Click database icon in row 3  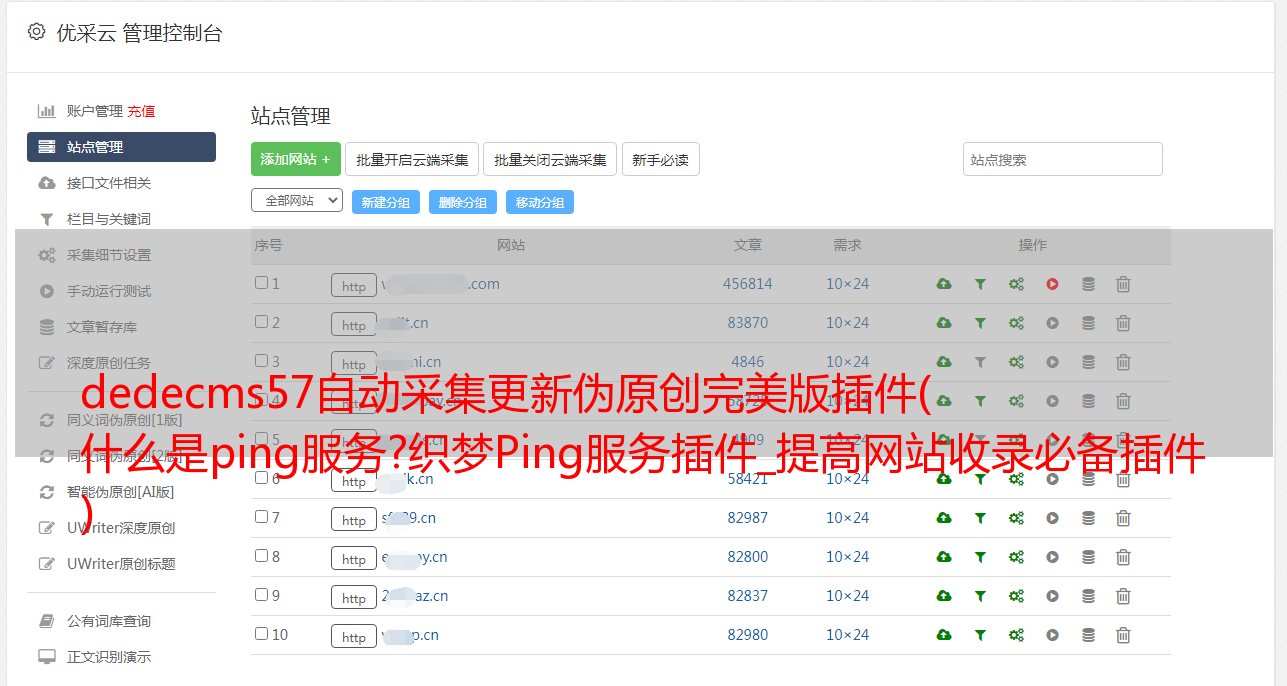click(x=1088, y=362)
